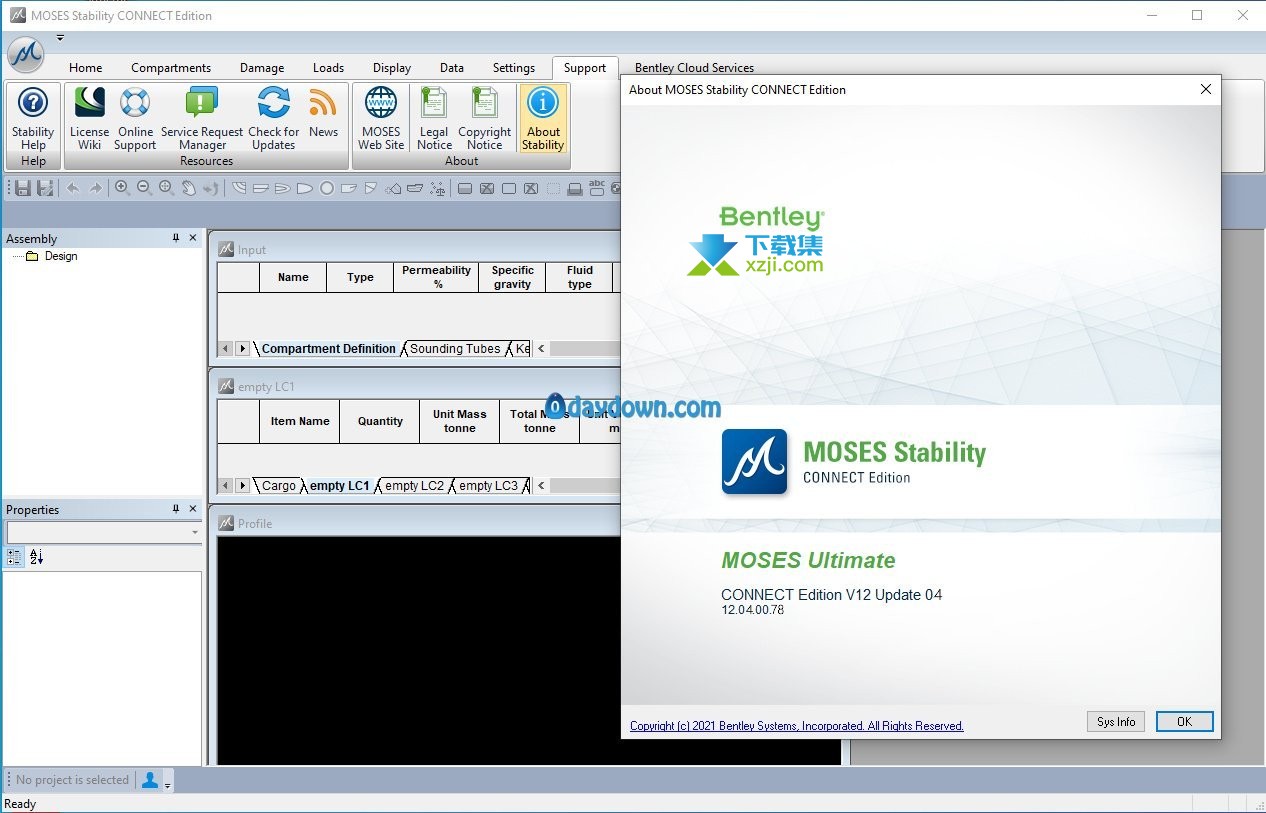Viewport: 1266px width, 813px height.
Task: Close the Assembly panel
Action: (x=193, y=238)
